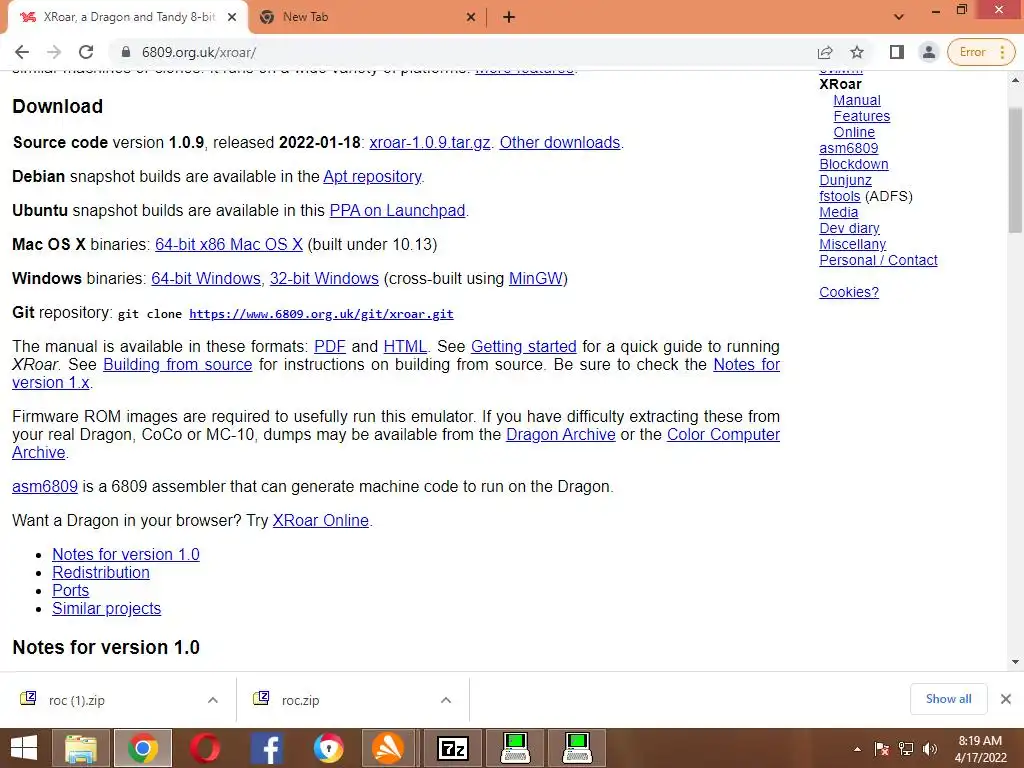
Task: Open PPA on Launchpad link
Action: point(397,210)
